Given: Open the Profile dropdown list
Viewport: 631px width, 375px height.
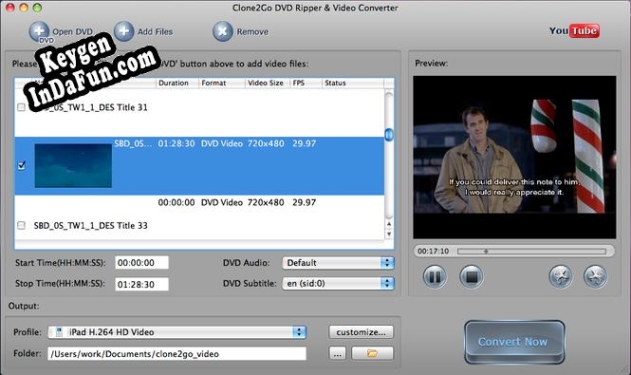Looking at the screenshot, I should pyautogui.click(x=177, y=332).
